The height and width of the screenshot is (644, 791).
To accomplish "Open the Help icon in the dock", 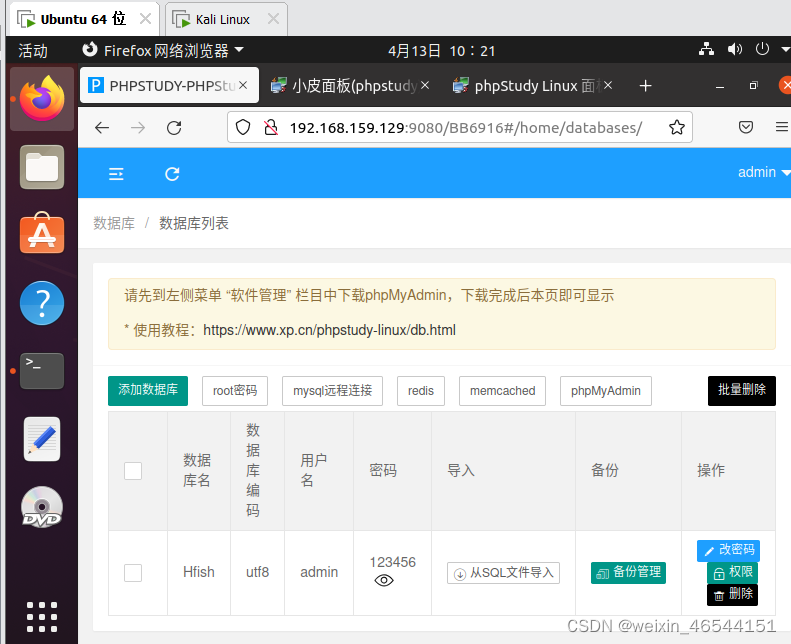I will click(x=42, y=303).
